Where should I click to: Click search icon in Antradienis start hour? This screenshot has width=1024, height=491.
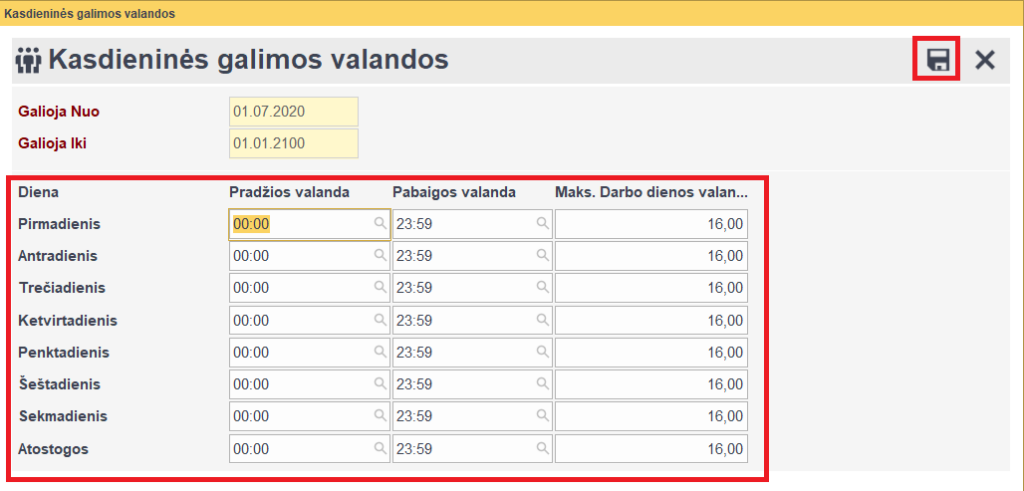(x=380, y=256)
